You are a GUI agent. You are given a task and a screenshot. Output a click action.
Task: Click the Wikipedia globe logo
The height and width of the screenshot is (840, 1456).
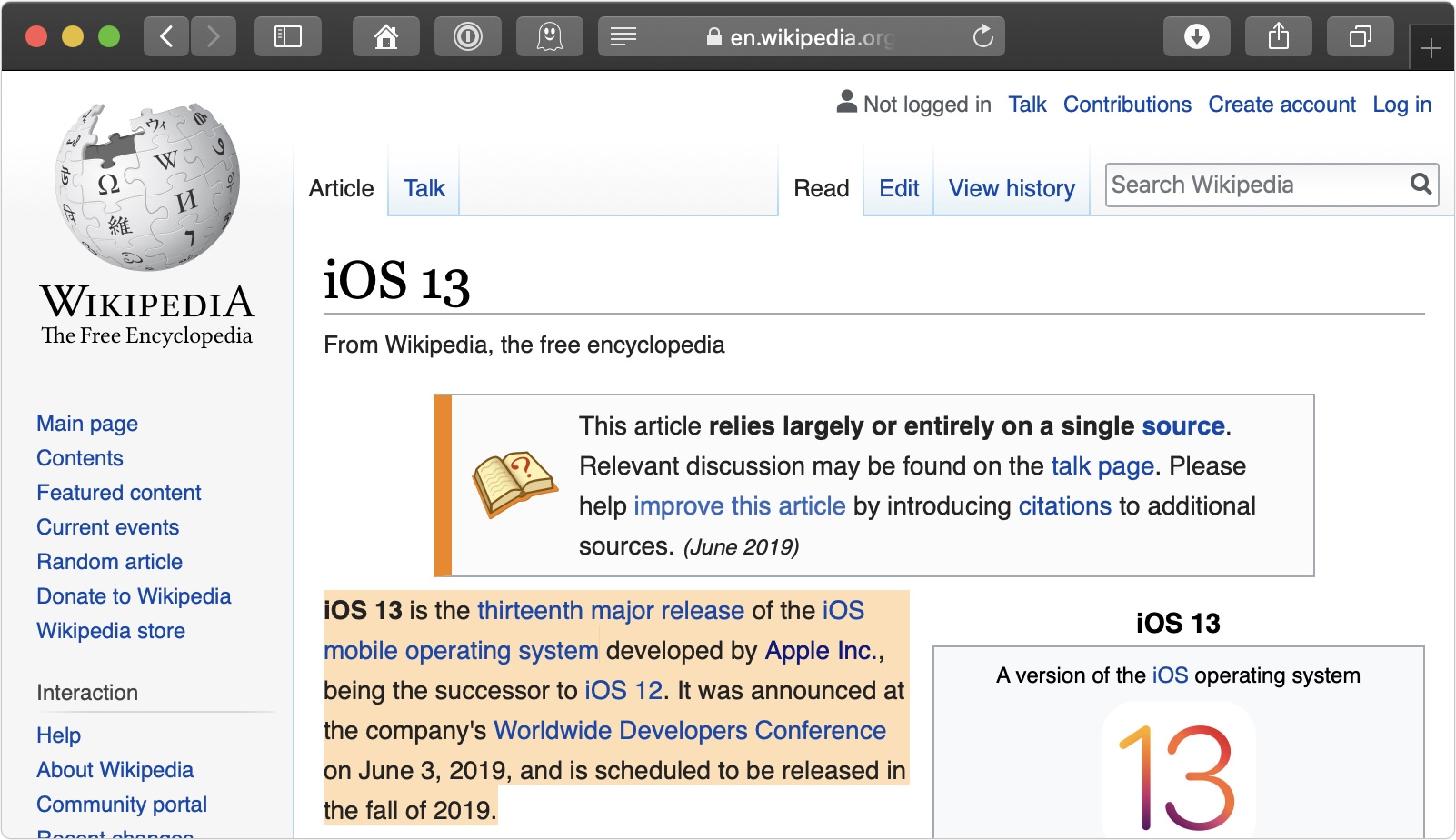tap(147, 186)
